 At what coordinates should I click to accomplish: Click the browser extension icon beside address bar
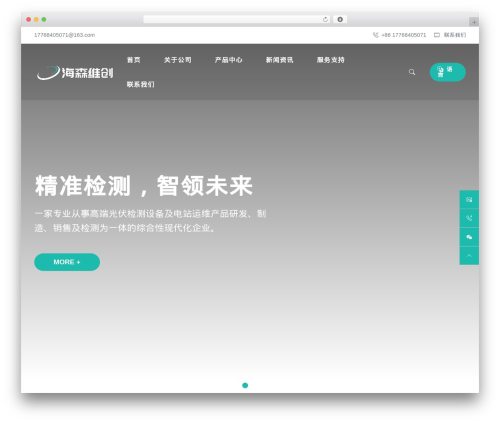(x=340, y=19)
